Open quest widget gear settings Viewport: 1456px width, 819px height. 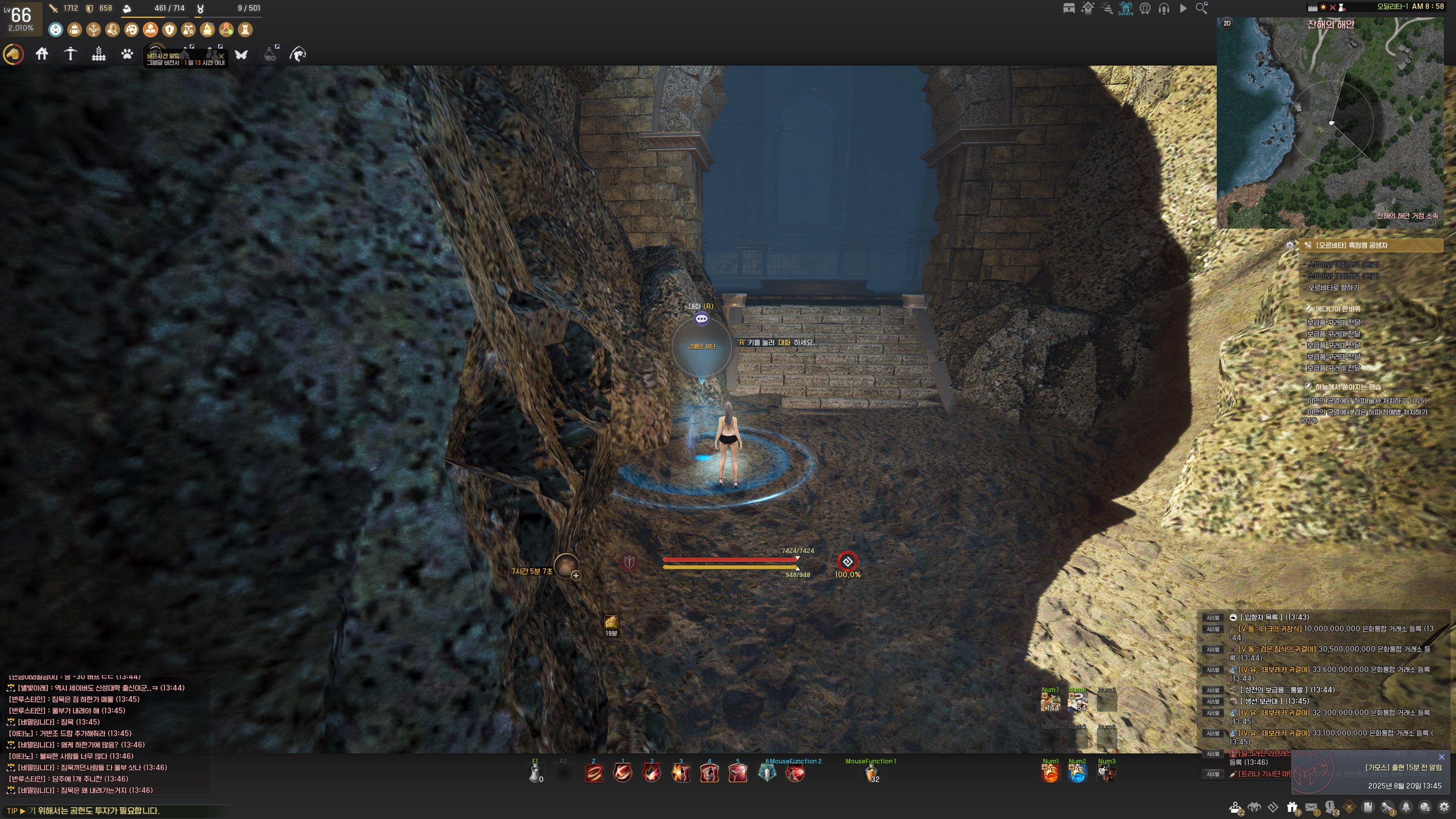coord(1290,245)
